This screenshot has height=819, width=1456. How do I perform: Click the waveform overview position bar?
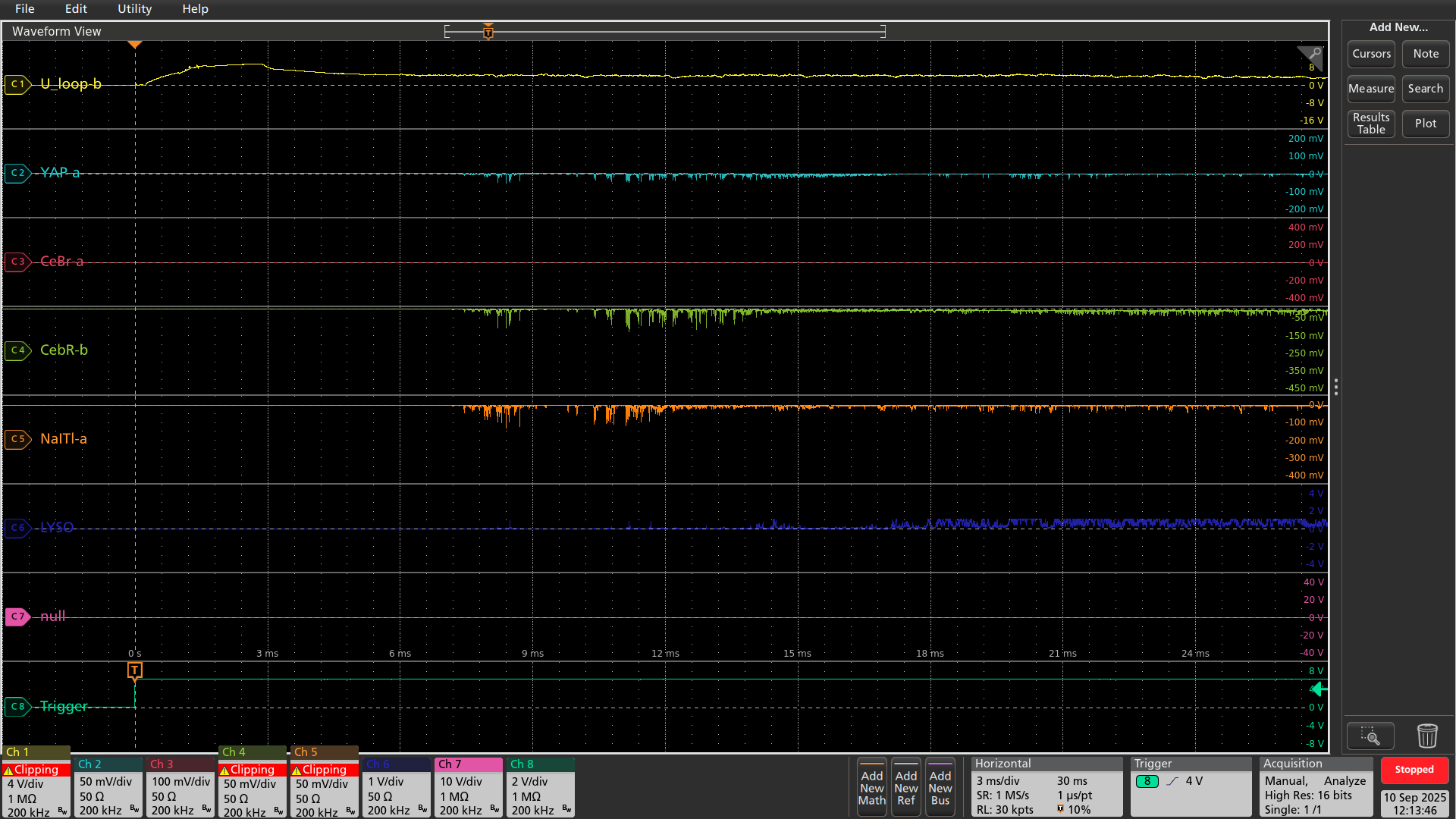664,32
